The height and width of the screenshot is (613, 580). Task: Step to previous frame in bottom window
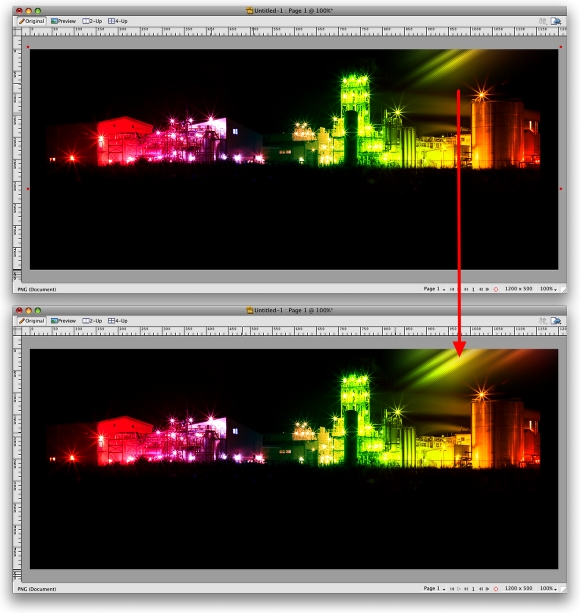click(x=481, y=589)
